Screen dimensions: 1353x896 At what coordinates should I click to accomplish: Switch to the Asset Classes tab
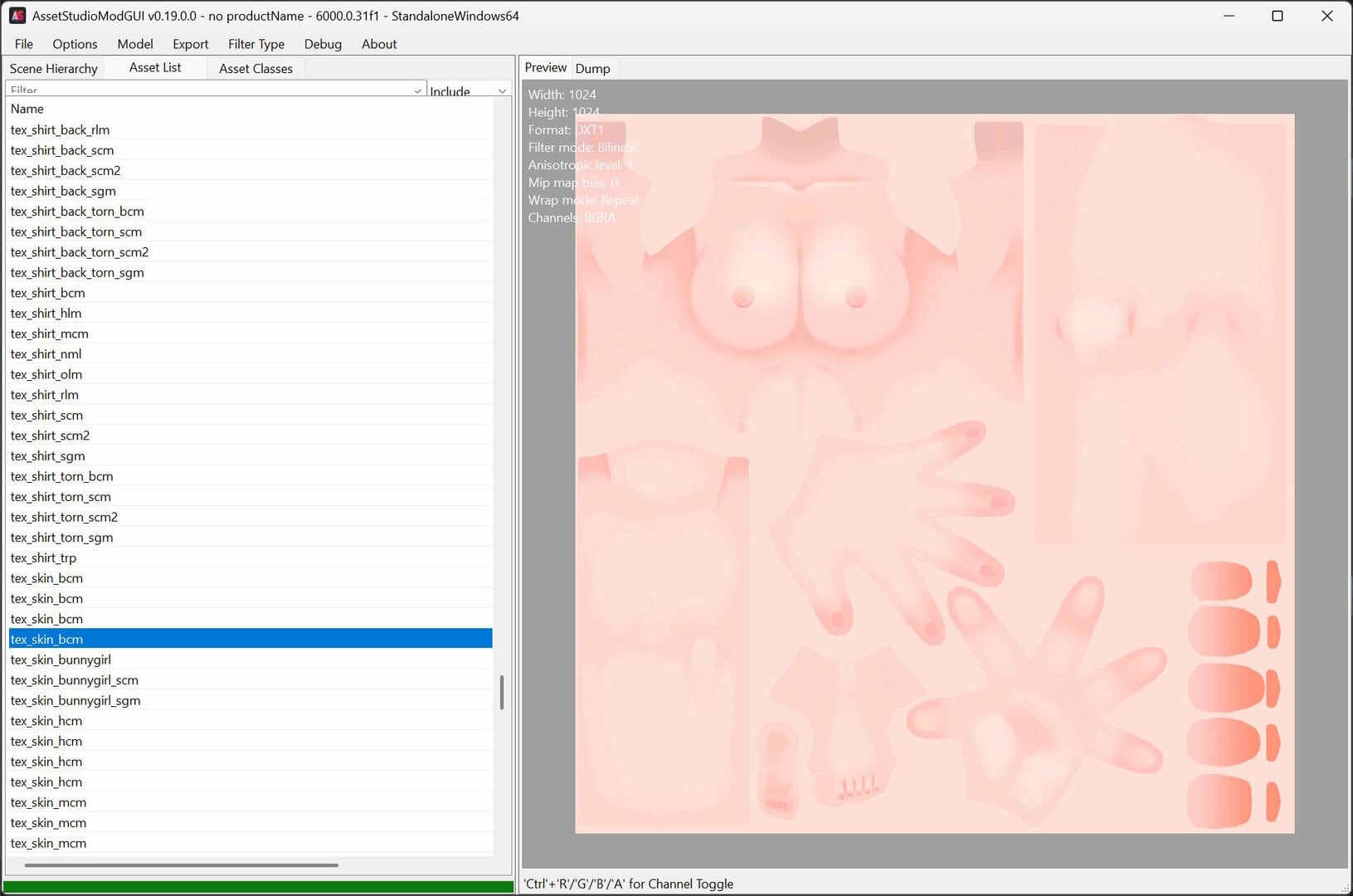[x=256, y=68]
